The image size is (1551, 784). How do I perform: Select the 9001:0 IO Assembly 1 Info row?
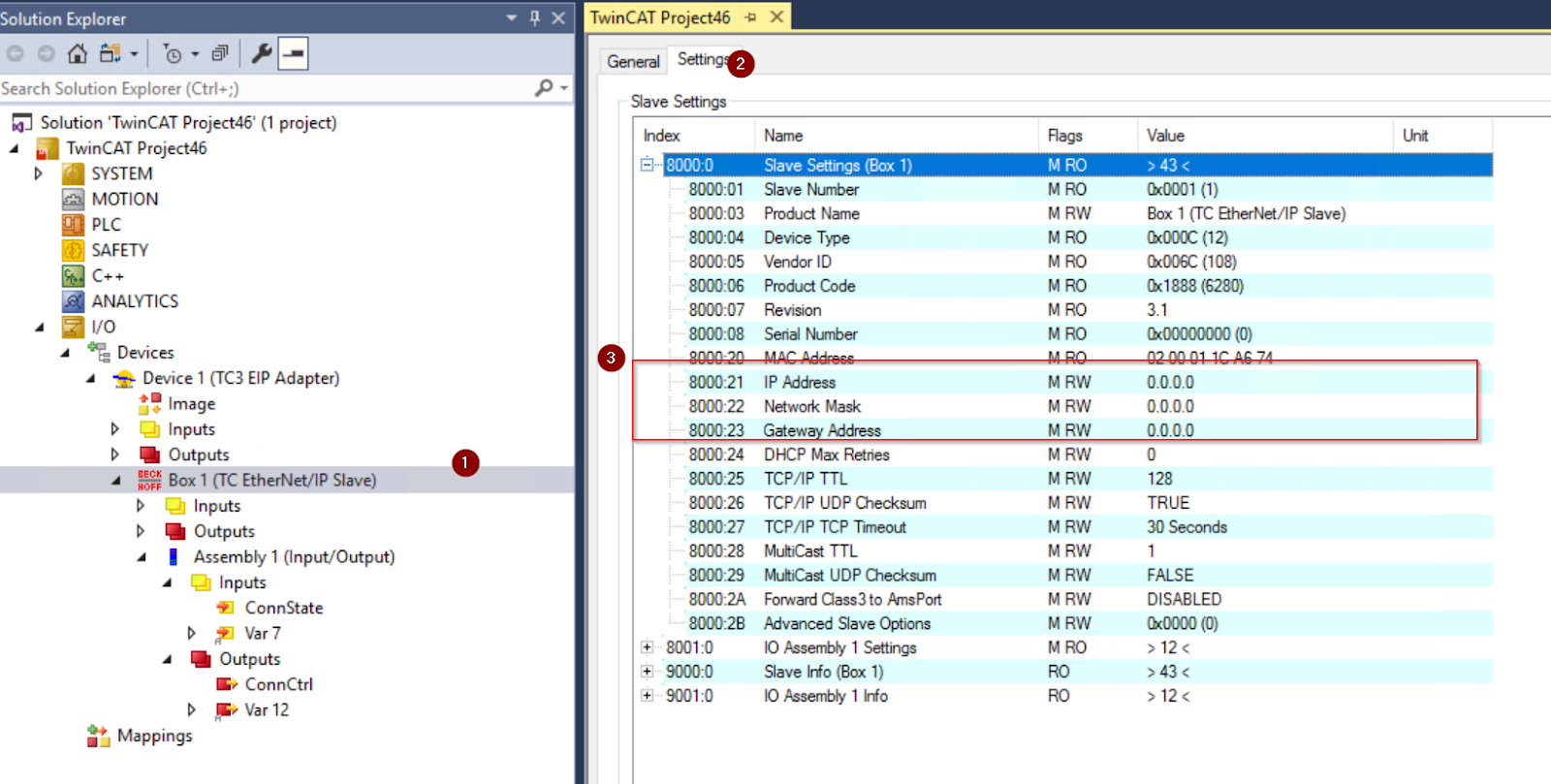coord(1063,696)
